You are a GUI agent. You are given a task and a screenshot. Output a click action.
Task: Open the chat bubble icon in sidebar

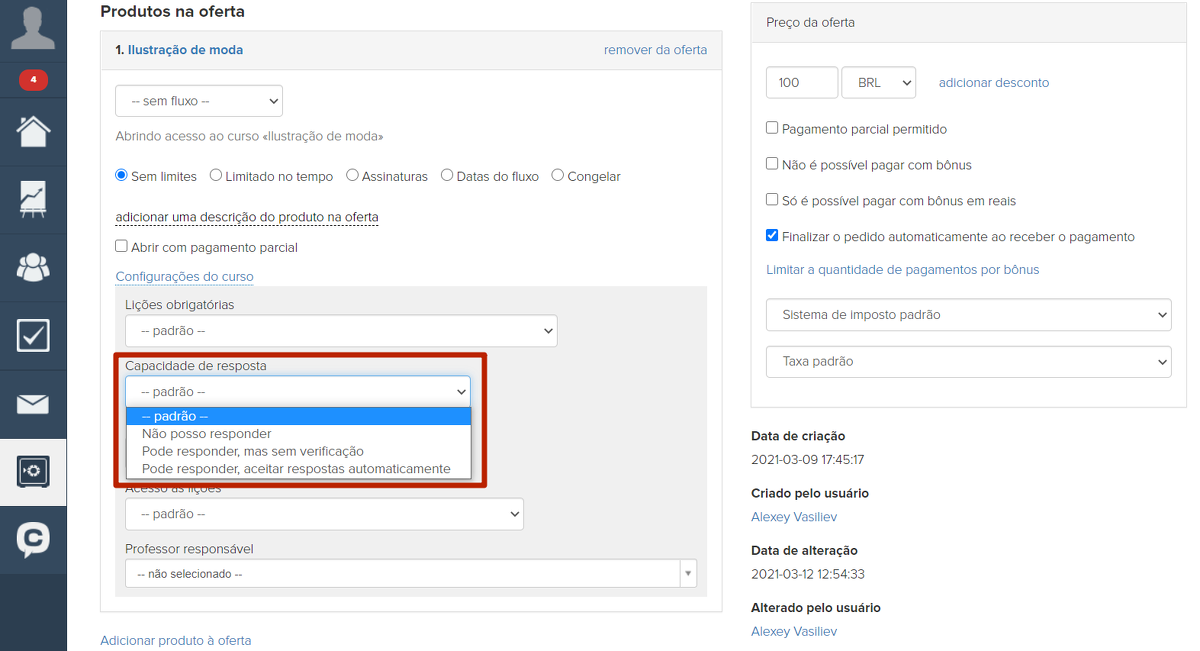coord(33,540)
